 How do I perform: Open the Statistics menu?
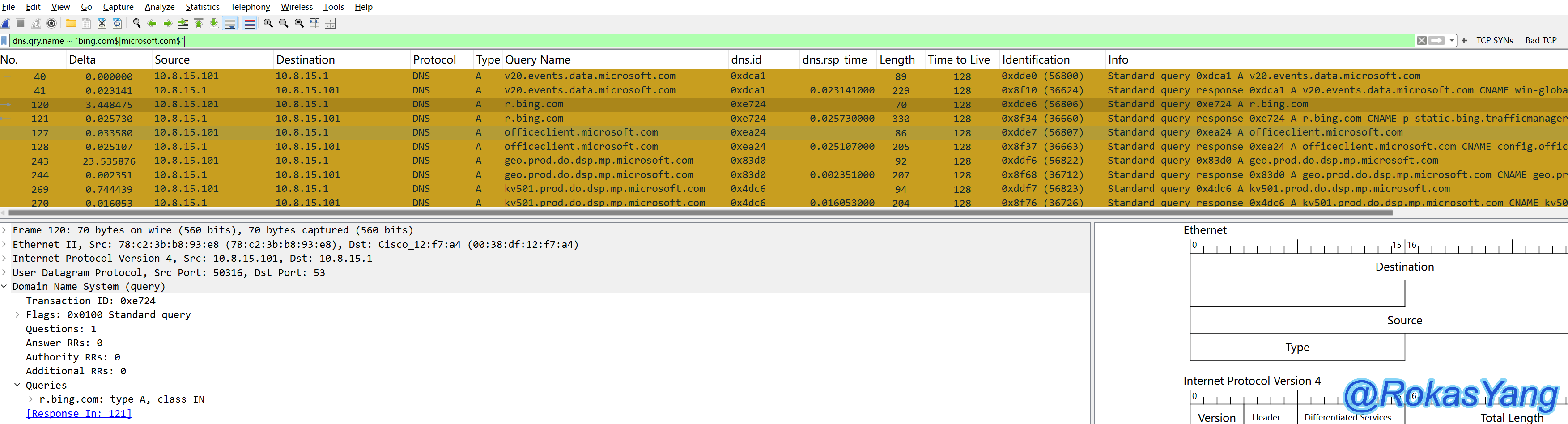click(x=202, y=7)
